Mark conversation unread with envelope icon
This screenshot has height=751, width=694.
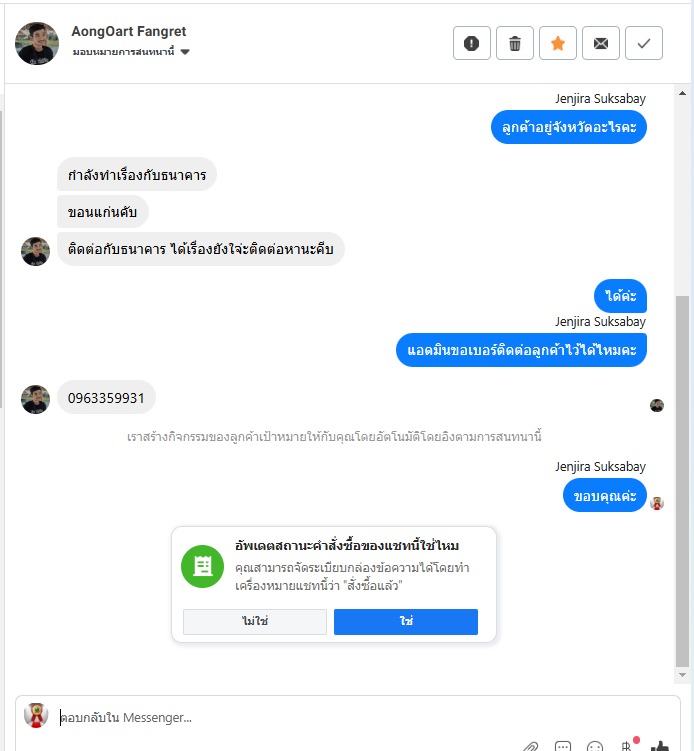(601, 43)
